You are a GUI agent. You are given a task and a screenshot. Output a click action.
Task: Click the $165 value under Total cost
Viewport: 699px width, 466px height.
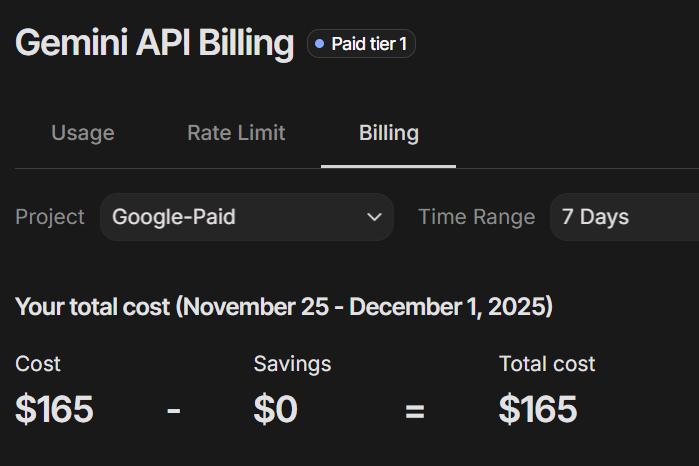538,409
